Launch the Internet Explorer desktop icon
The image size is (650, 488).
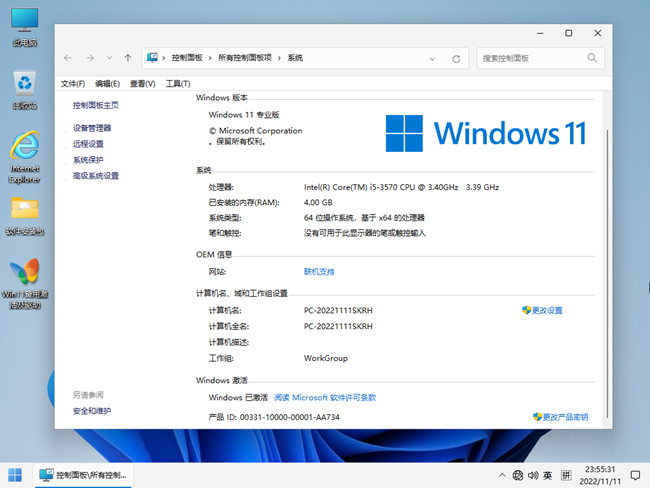(x=24, y=158)
